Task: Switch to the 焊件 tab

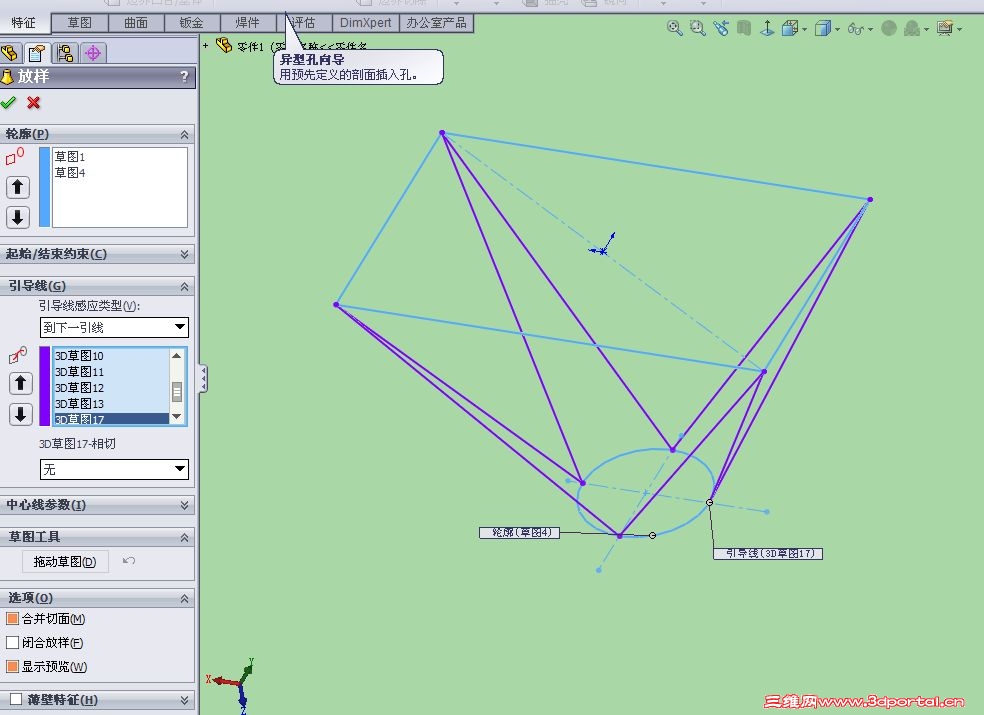Action: tap(247, 23)
